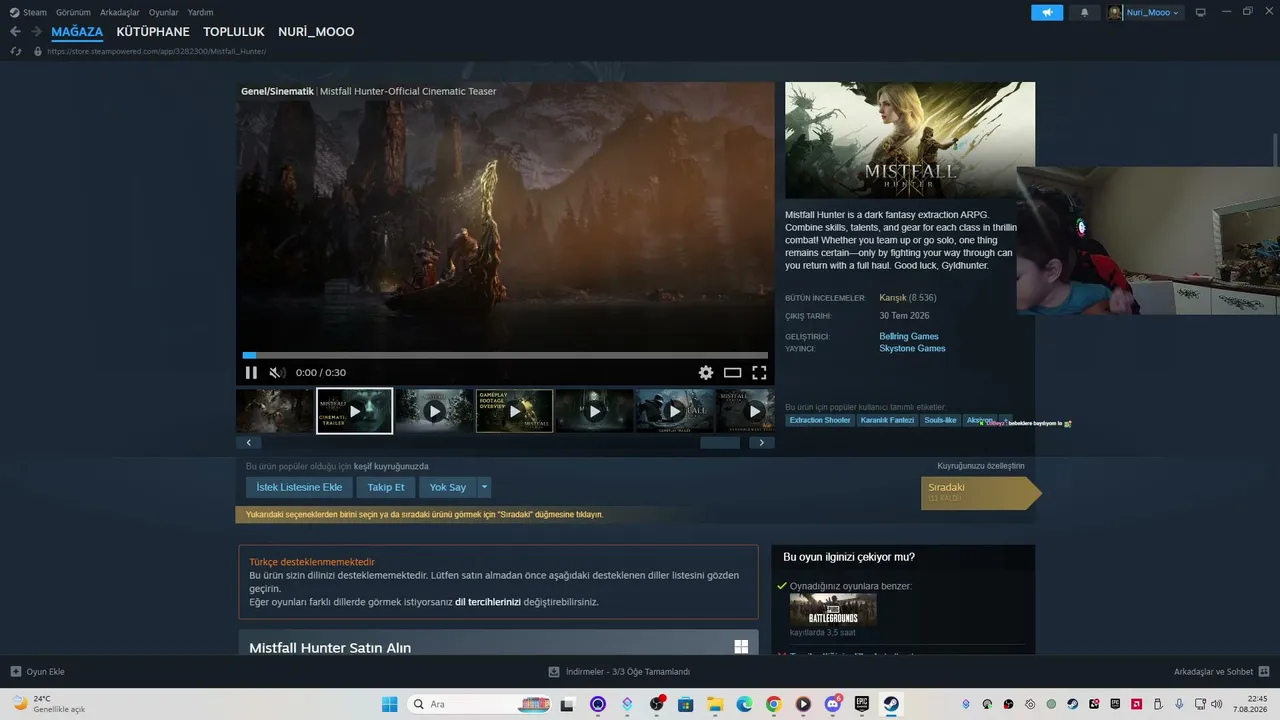
Task: Open the Oyunlar menu
Action: point(164,12)
